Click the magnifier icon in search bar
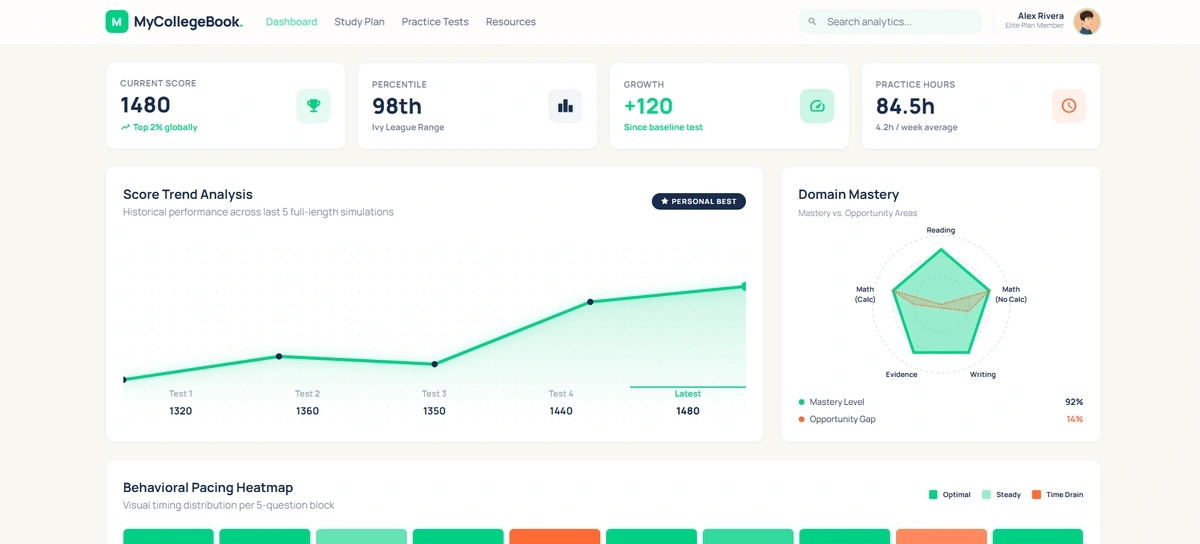The height and width of the screenshot is (544, 1200). pyautogui.click(x=812, y=22)
